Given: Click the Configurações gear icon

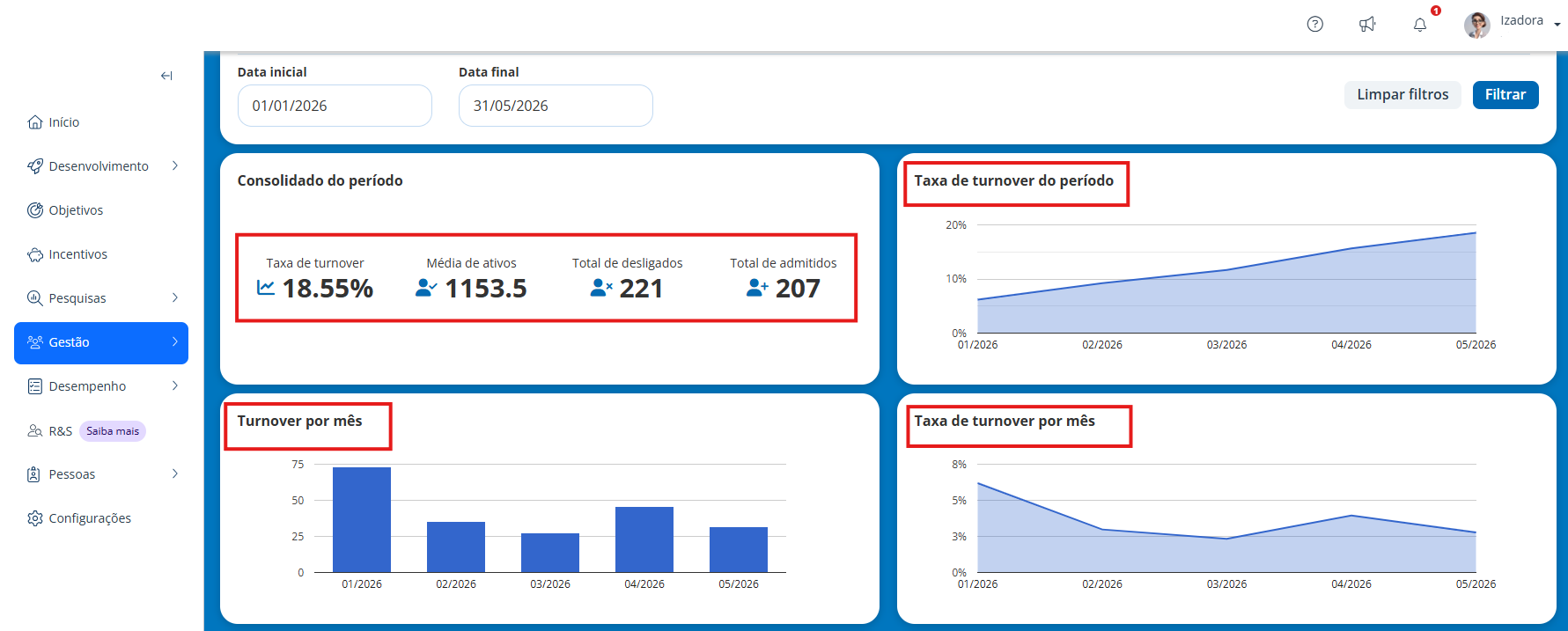Looking at the screenshot, I should [x=35, y=518].
